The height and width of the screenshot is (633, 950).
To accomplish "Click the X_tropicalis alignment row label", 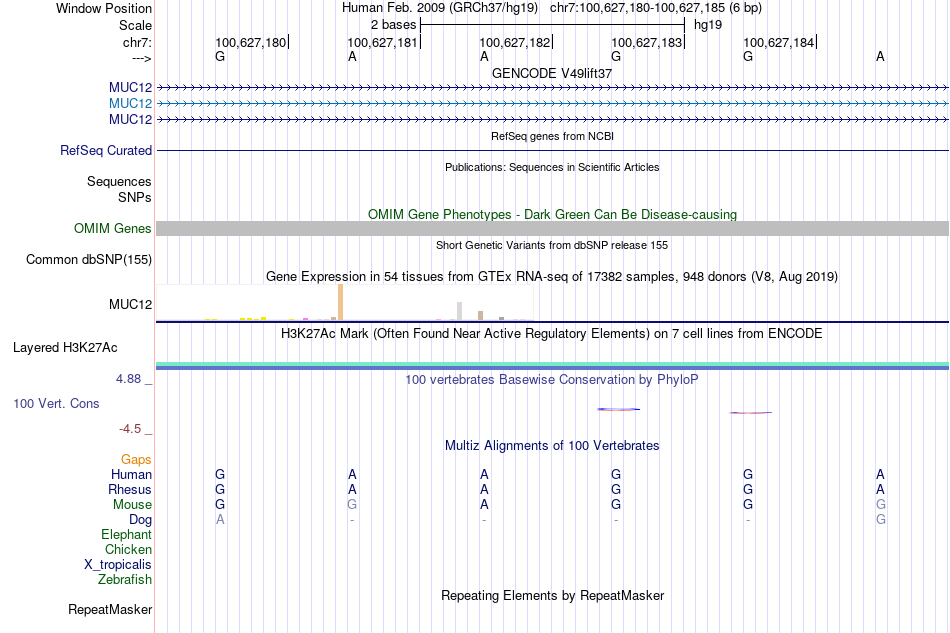I will tap(118, 565).
